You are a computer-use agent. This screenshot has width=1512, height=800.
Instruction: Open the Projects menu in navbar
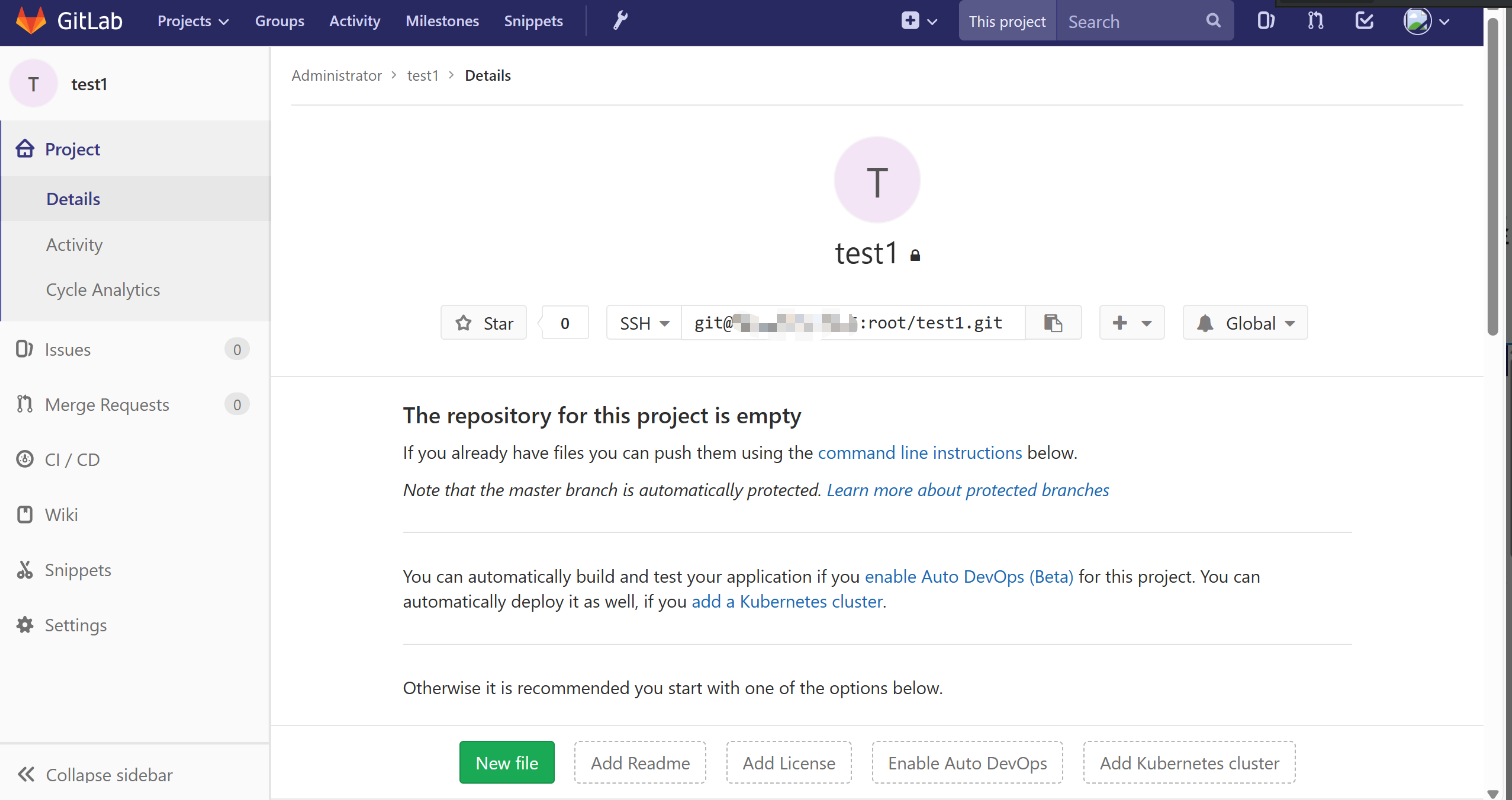click(193, 21)
